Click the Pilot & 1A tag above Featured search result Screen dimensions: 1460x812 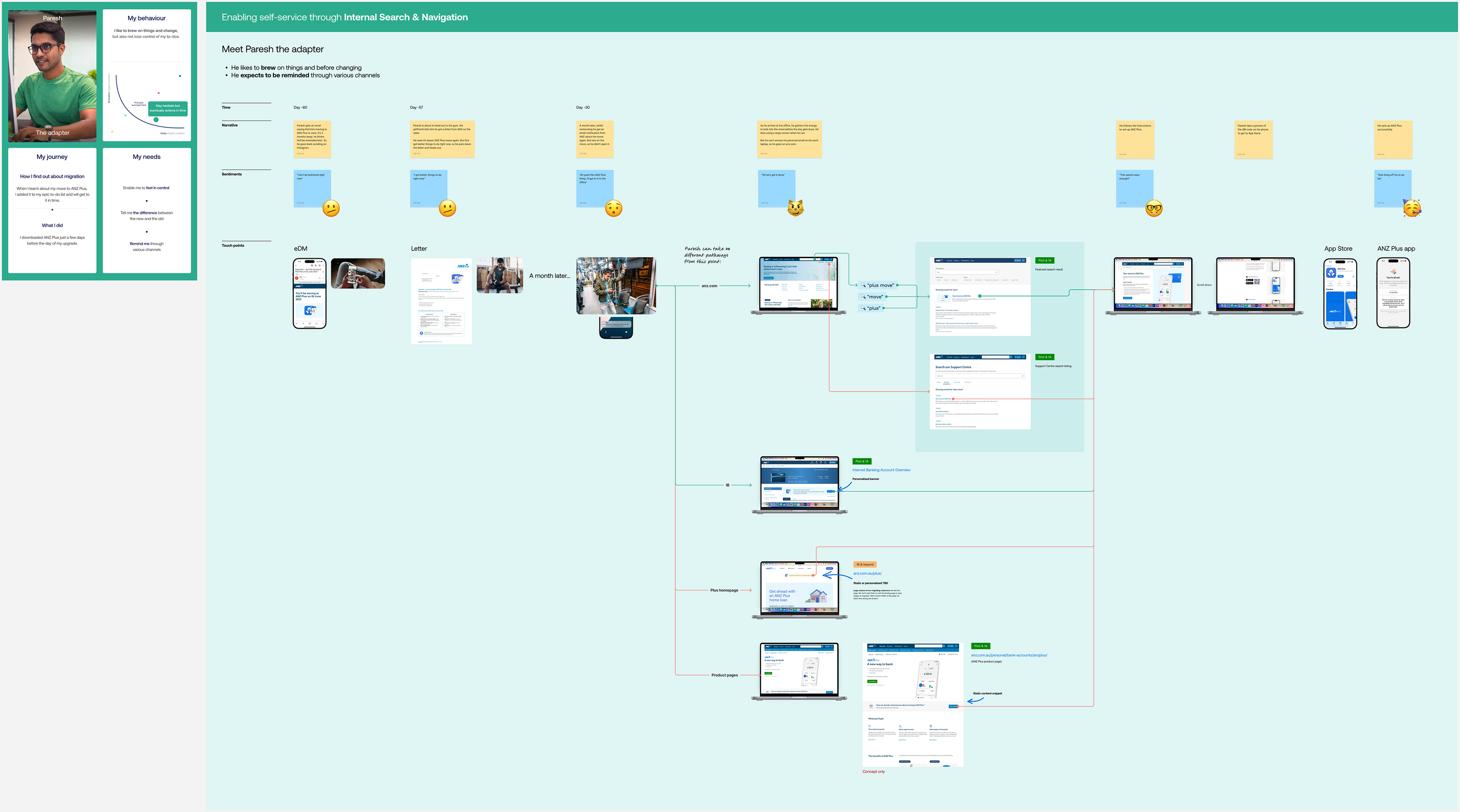[1044, 261]
